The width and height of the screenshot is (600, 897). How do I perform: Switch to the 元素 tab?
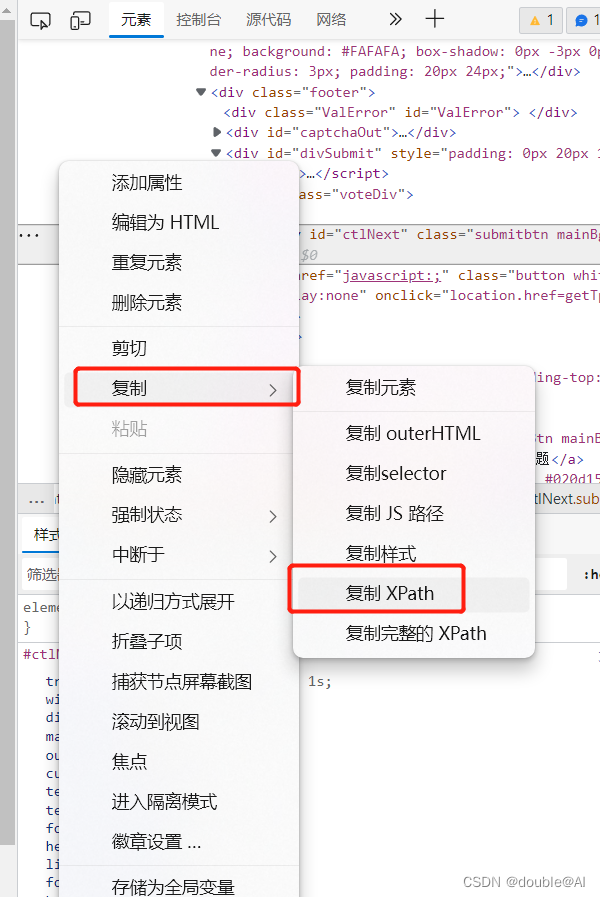136,20
